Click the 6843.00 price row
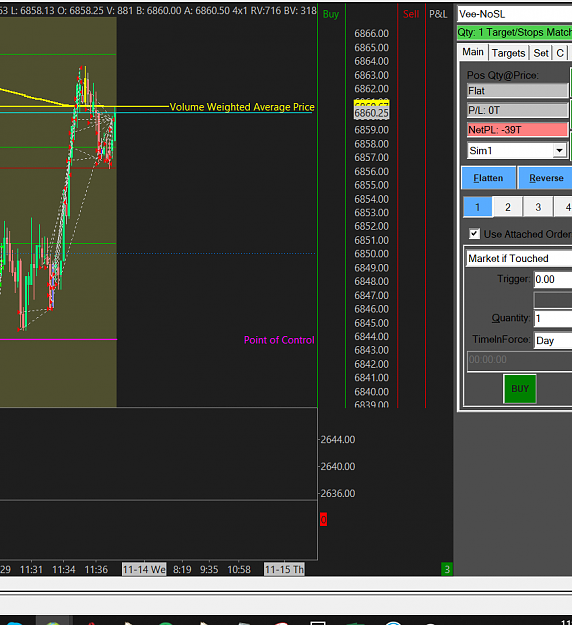572x625 pixels. click(x=372, y=350)
